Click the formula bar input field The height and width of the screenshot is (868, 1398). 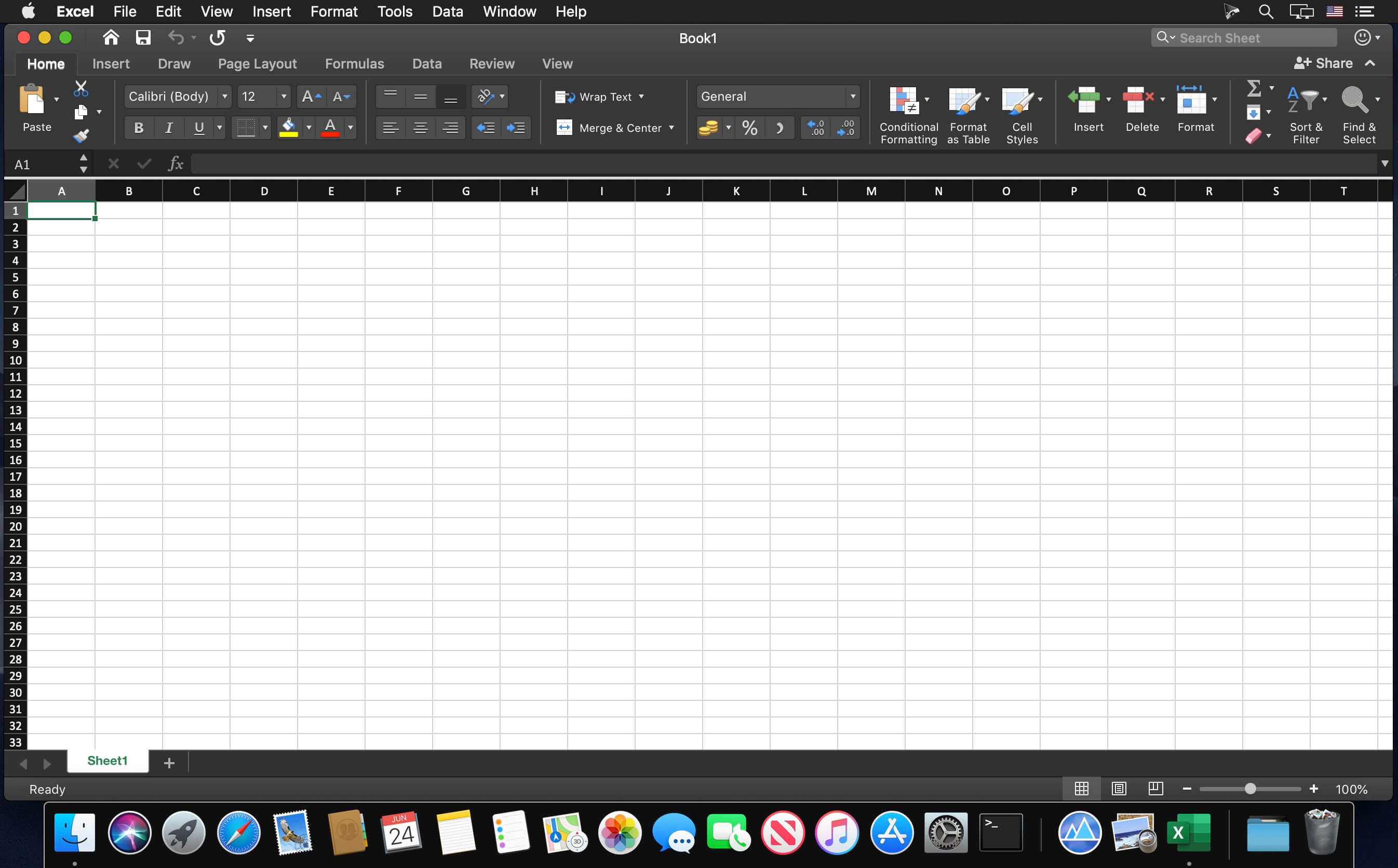pyautogui.click(x=780, y=163)
